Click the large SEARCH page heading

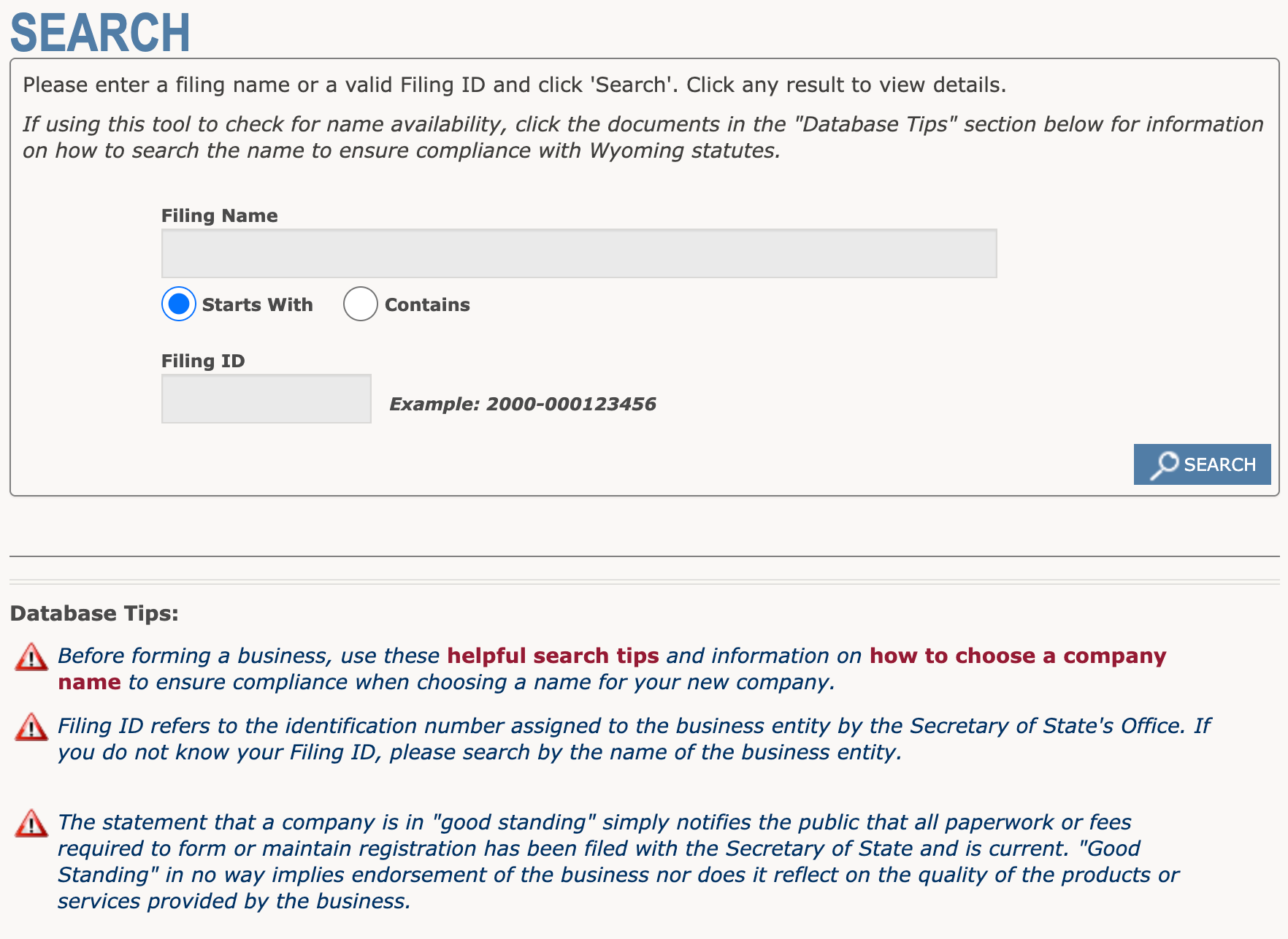click(100, 32)
